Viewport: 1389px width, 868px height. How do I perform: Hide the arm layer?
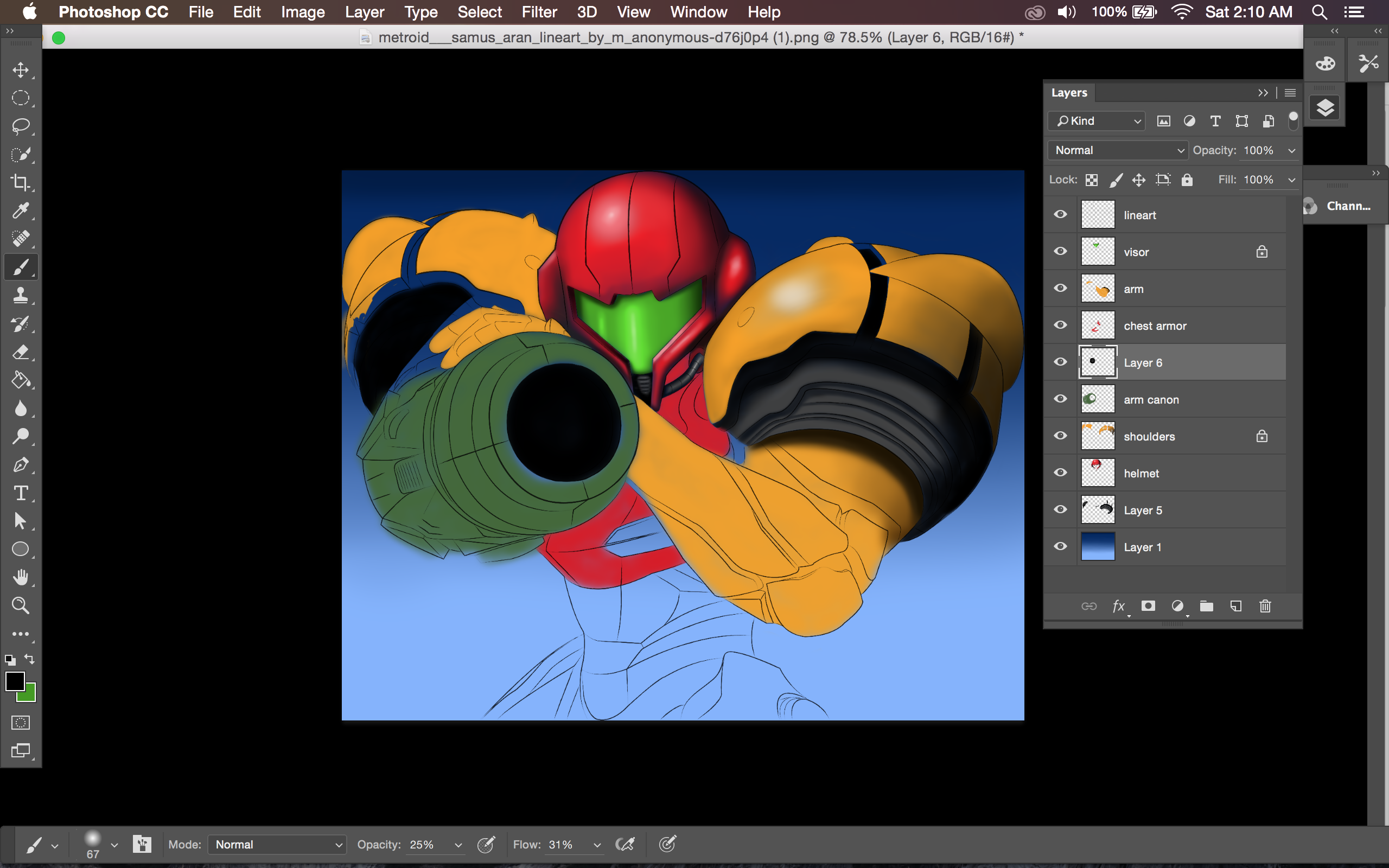click(x=1060, y=288)
